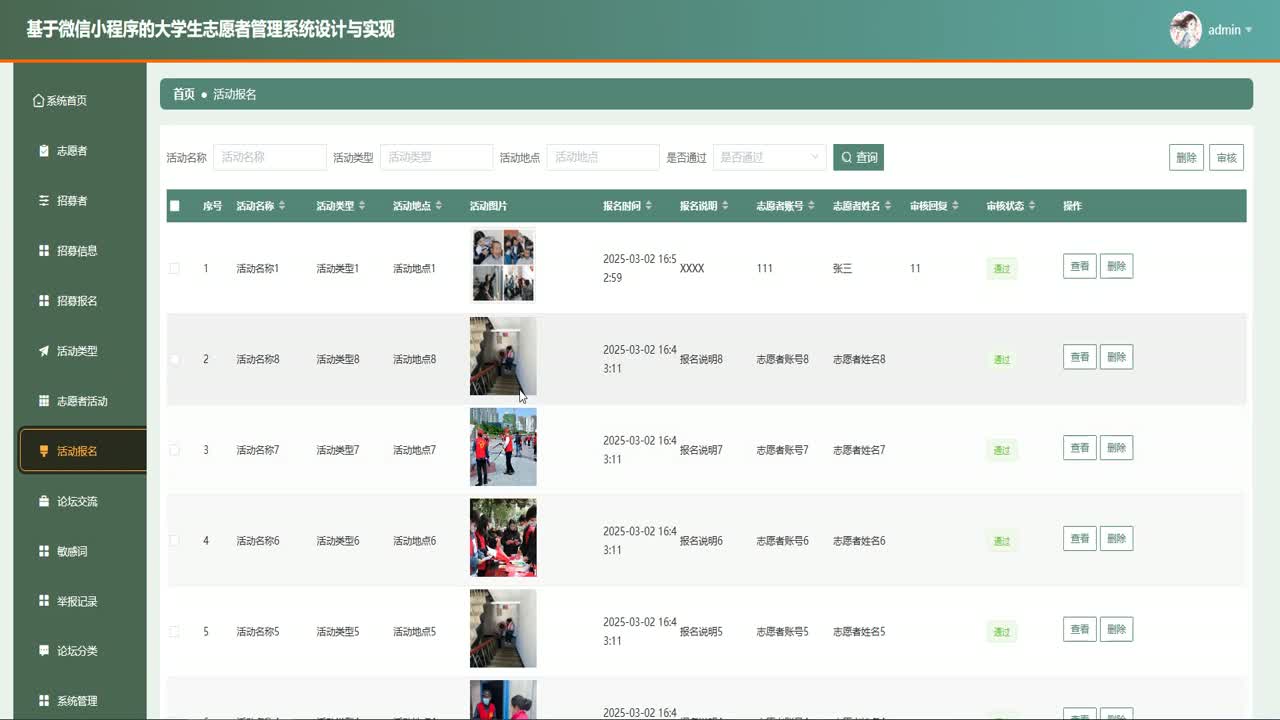
Task: Open the 活动名称7 activity photo thumbnail
Action: 503,447
